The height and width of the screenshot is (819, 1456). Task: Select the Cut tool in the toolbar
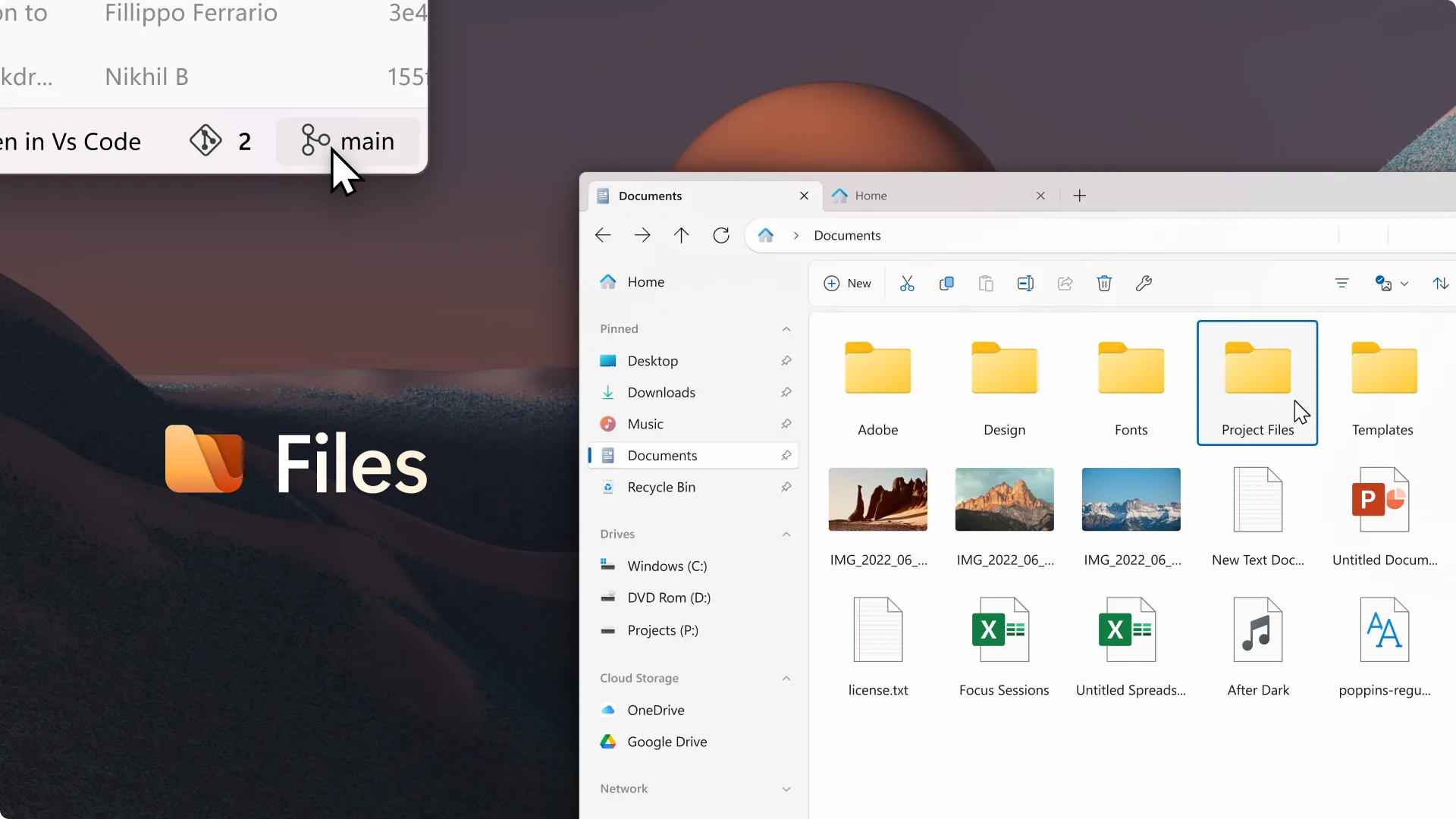pyautogui.click(x=907, y=283)
